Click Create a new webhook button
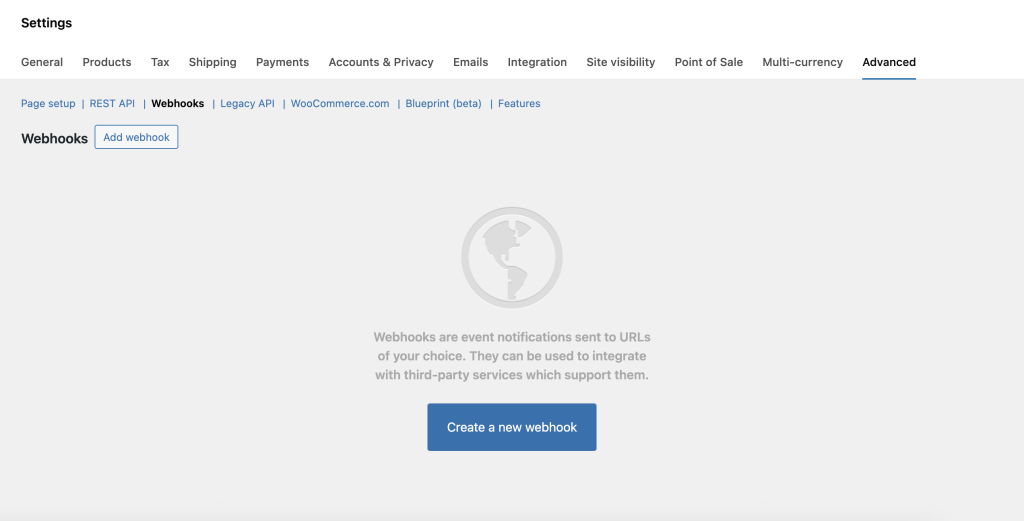 512,427
